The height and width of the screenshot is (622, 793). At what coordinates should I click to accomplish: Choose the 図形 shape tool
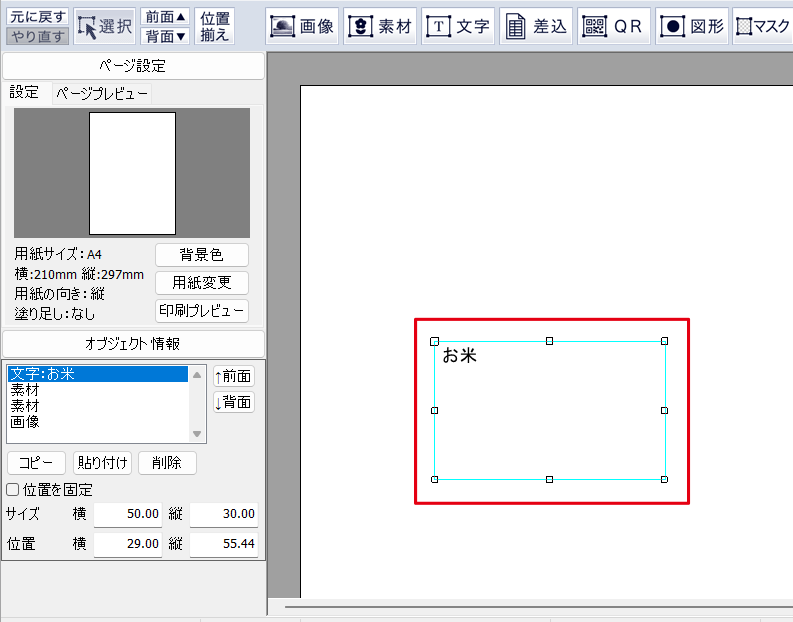click(x=692, y=27)
